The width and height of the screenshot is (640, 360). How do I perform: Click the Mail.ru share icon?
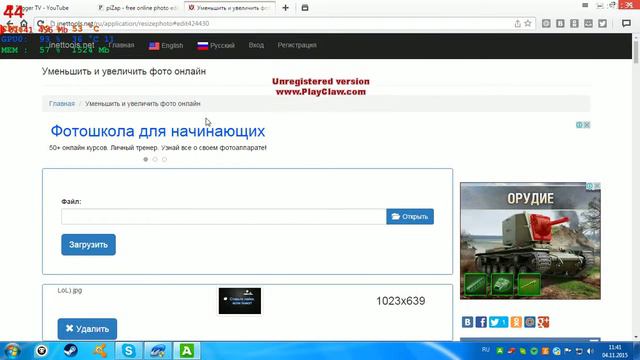point(529,322)
